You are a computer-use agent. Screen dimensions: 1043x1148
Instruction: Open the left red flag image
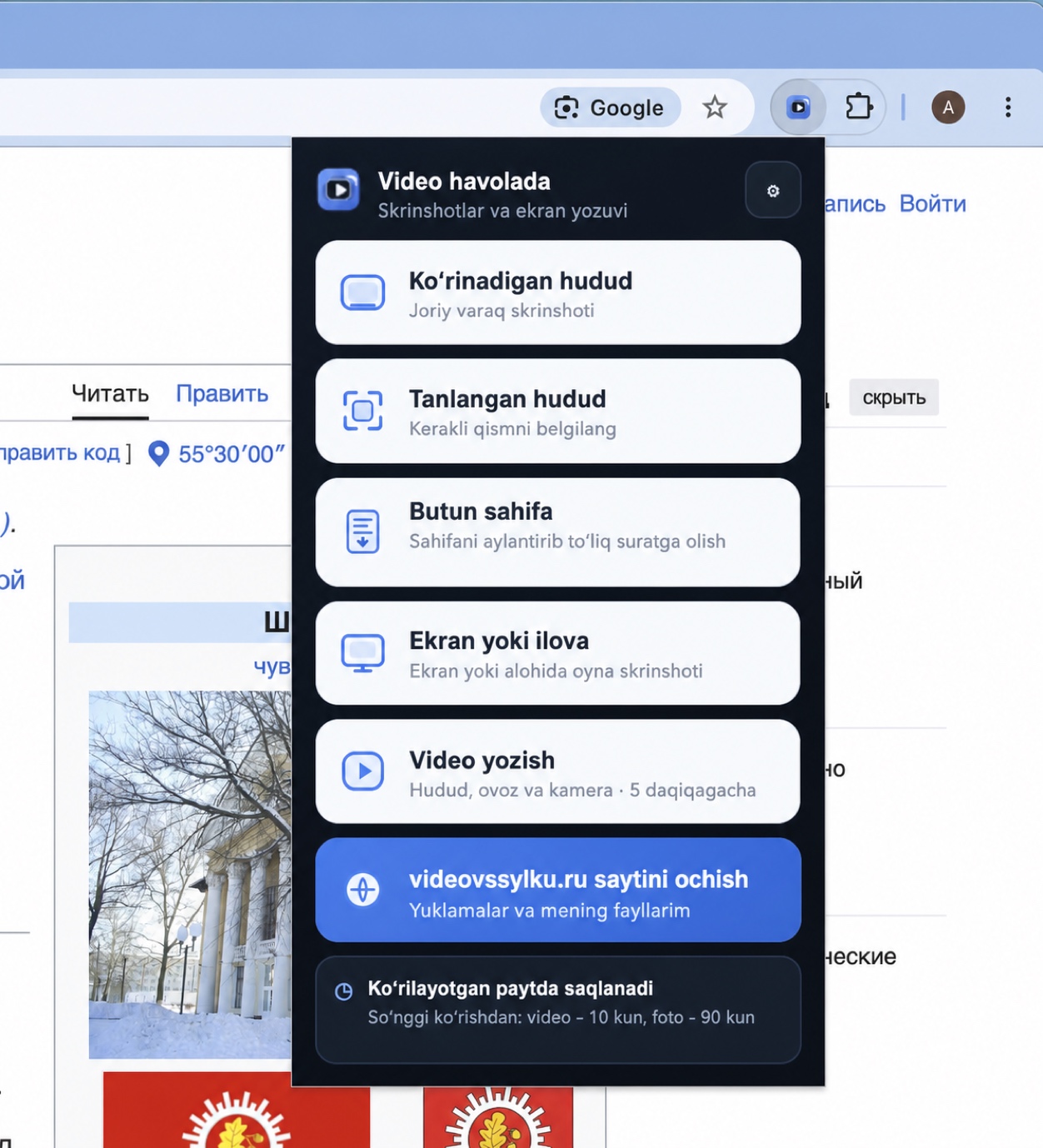(237, 1110)
